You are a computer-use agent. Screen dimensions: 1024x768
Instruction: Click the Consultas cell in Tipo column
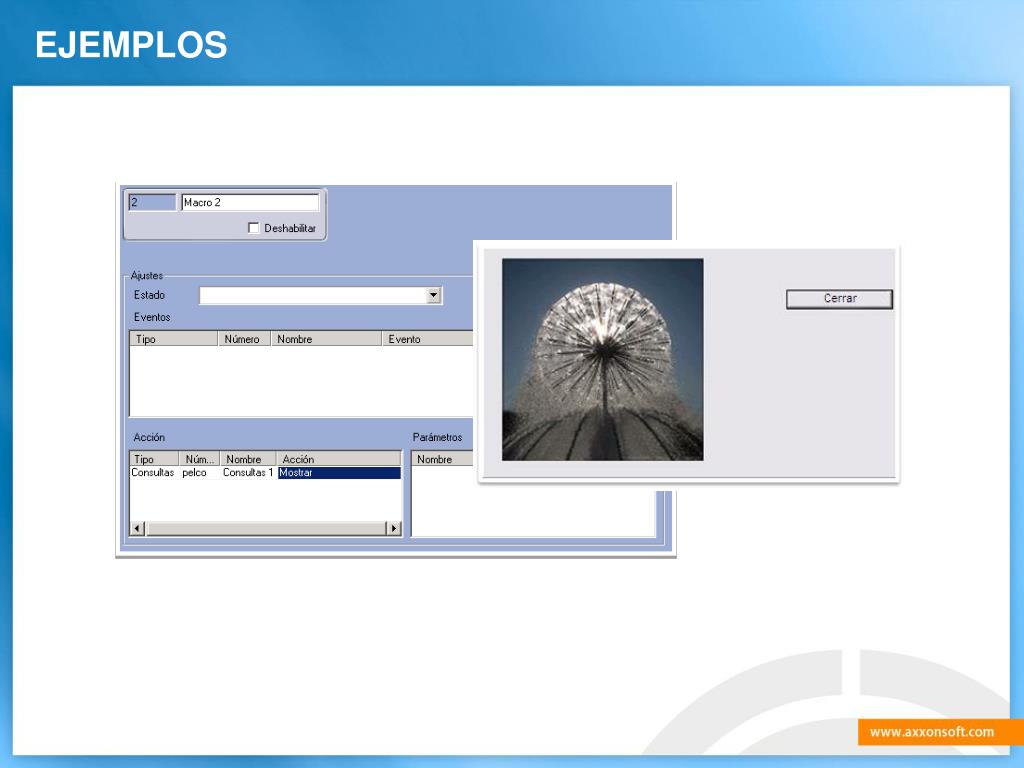pos(153,473)
